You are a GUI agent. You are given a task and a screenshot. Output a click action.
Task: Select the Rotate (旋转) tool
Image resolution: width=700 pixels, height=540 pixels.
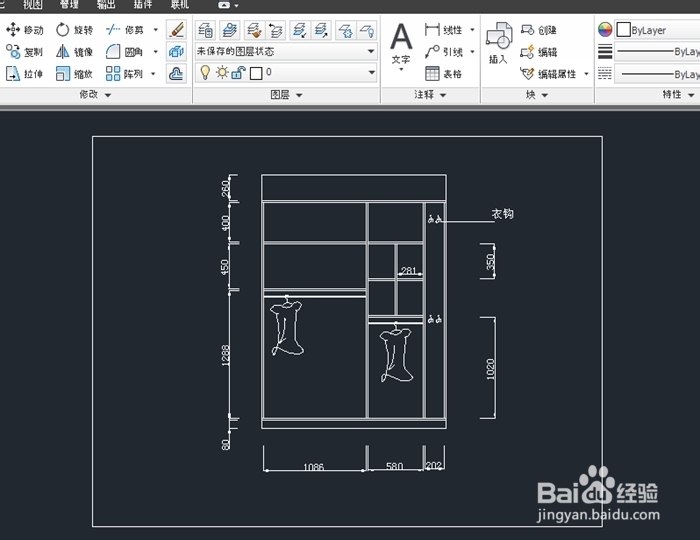pos(75,30)
